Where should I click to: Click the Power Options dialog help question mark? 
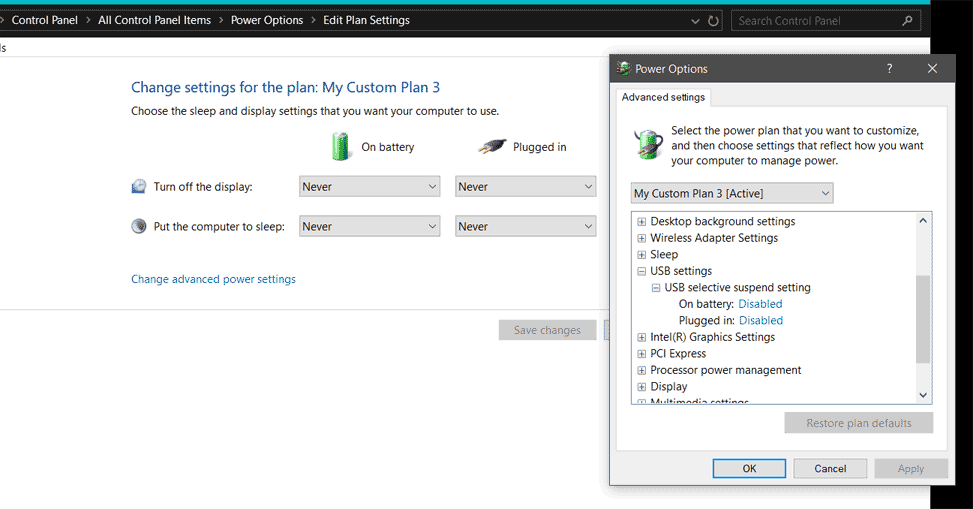(x=889, y=69)
